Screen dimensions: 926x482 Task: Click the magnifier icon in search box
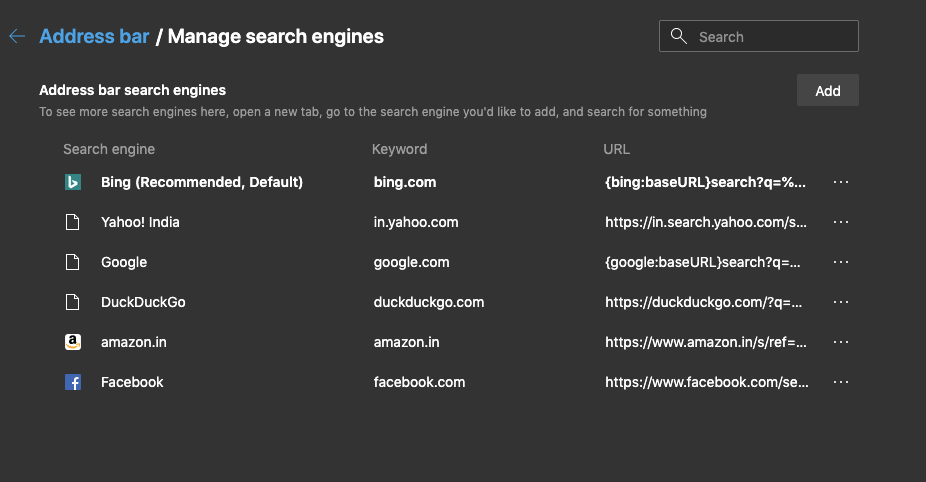click(x=679, y=37)
